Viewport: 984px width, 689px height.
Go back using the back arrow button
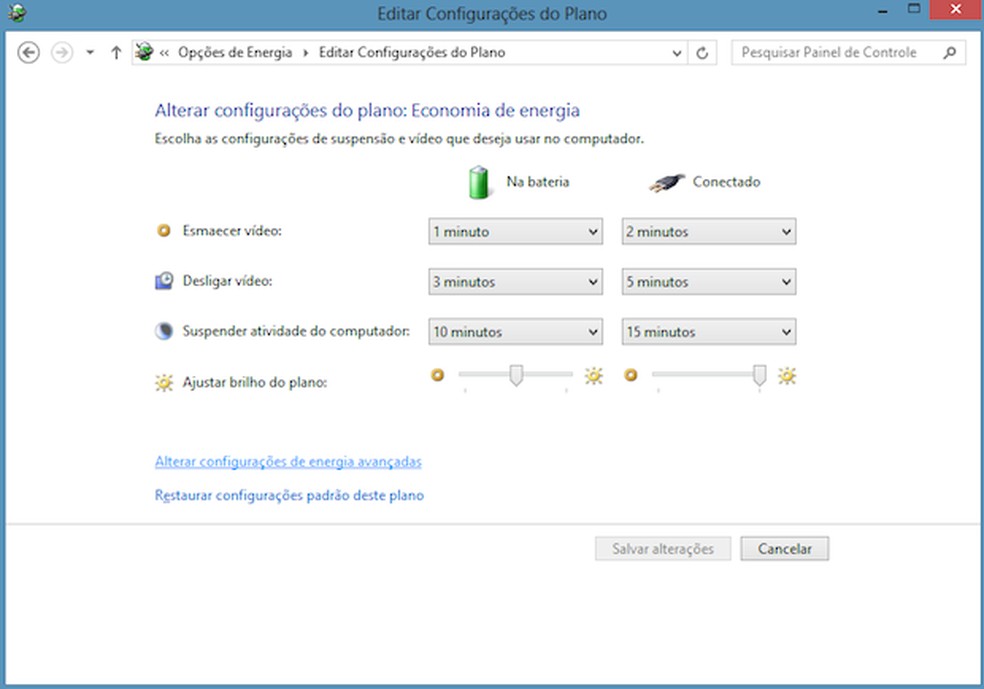click(x=28, y=53)
